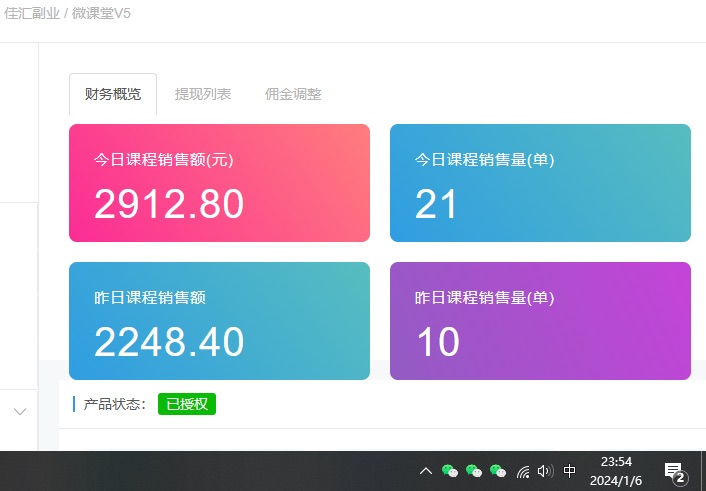Screen dimensions: 706x491
Task: Click the purple 昨日课程销售量(单) card
Action: point(540,321)
